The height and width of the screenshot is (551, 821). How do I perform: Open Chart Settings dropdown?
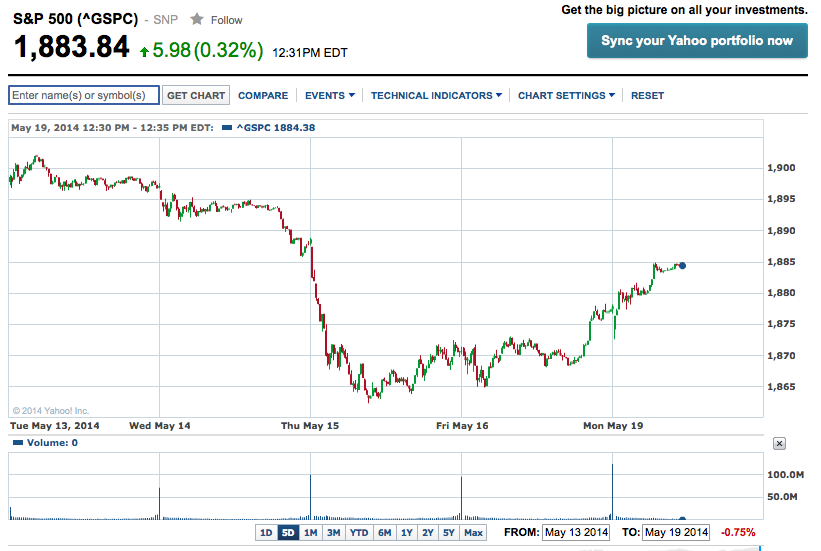pyautogui.click(x=566, y=95)
